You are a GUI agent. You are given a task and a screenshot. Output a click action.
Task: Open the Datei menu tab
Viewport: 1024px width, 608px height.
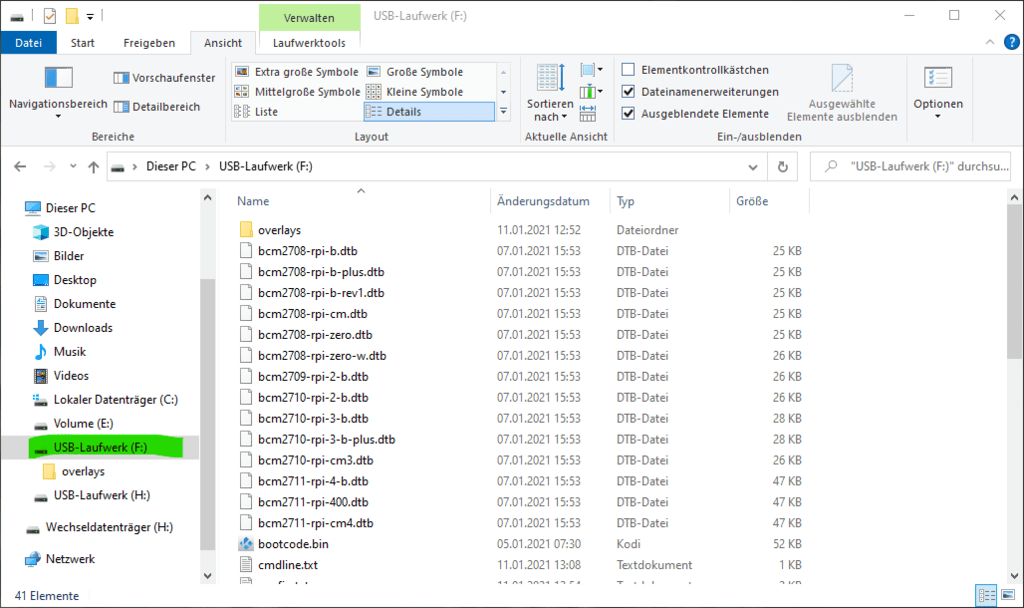[x=28, y=43]
